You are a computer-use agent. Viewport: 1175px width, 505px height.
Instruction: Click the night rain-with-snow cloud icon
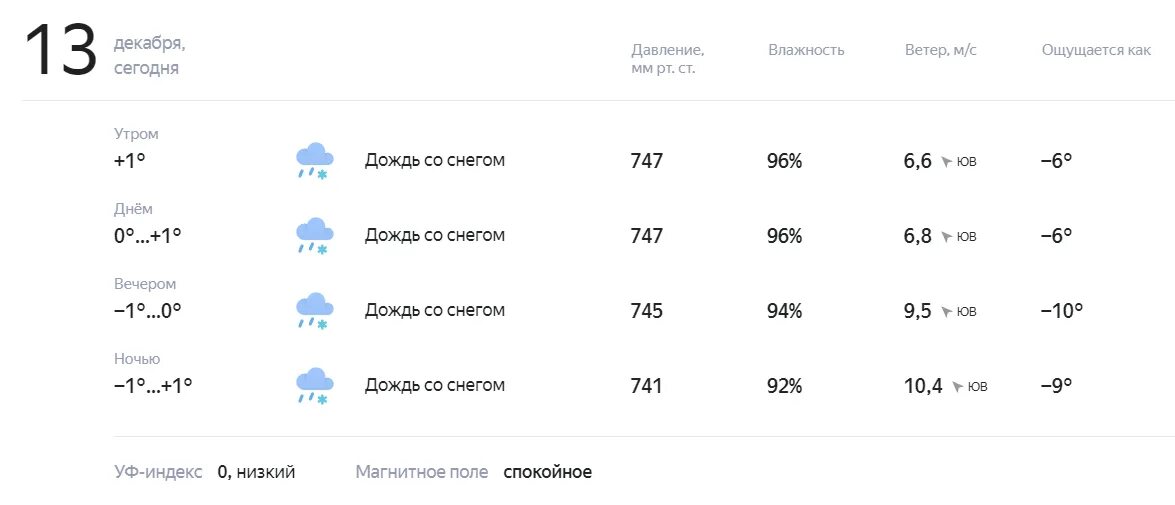[315, 386]
